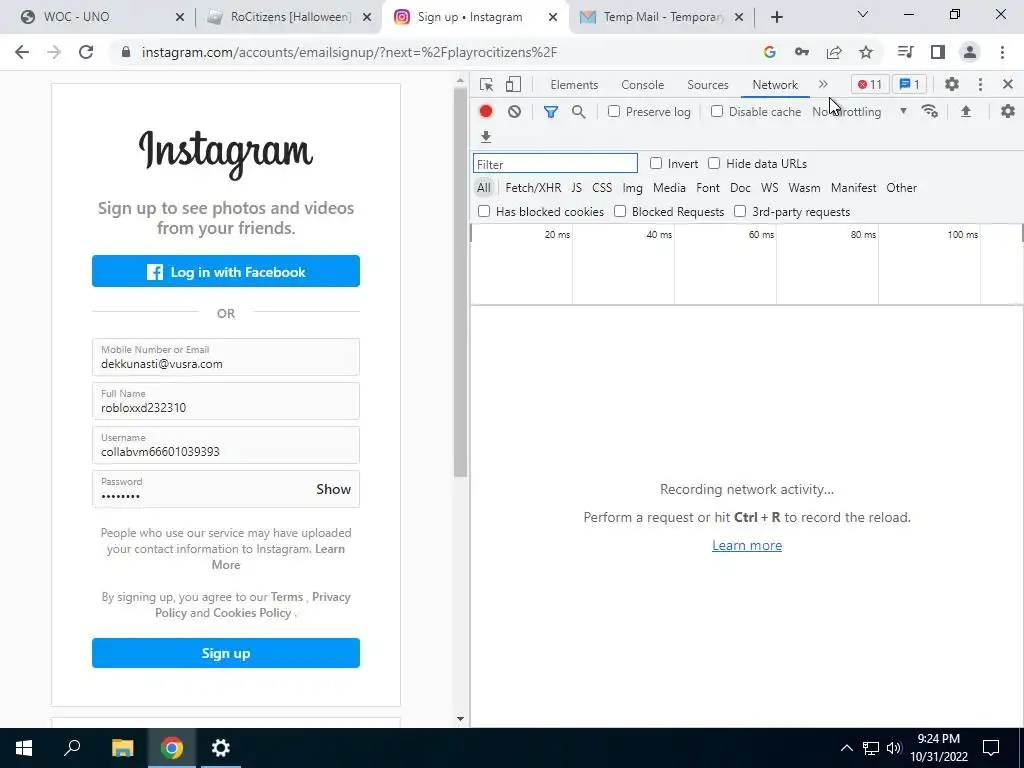Open new browser tab plus button
The image size is (1024, 768).
(776, 17)
